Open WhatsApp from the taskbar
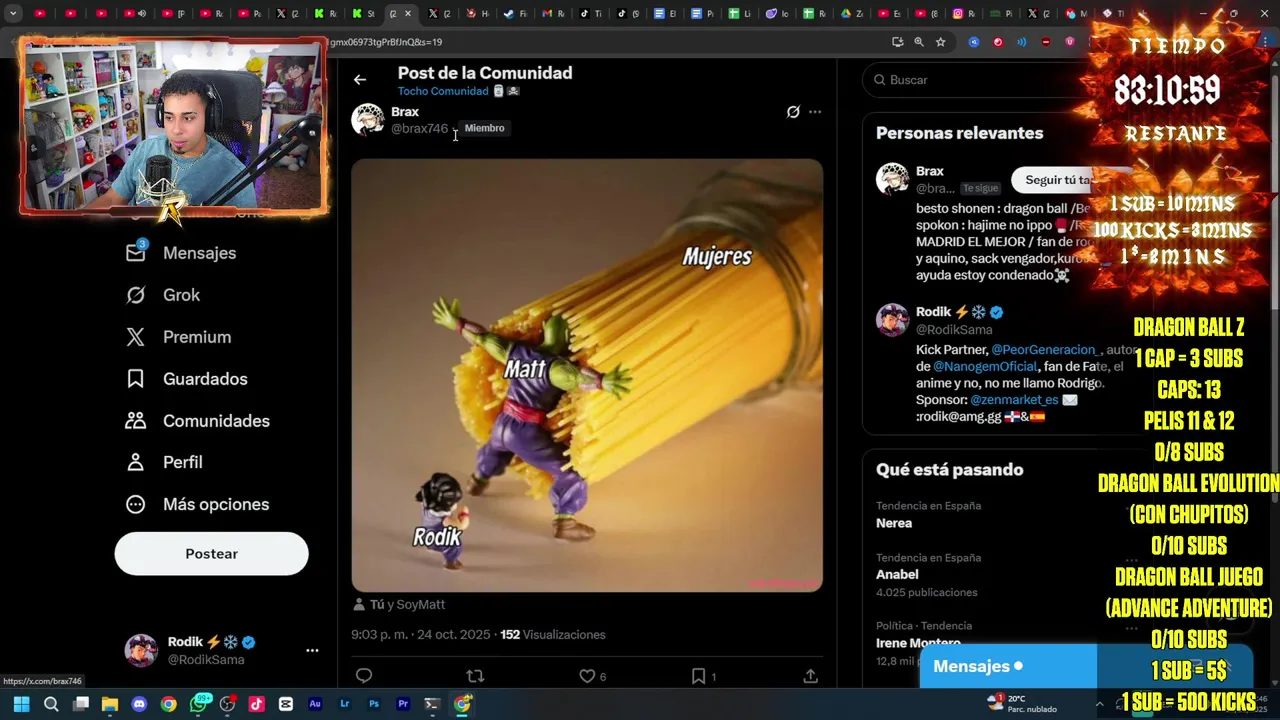The height and width of the screenshot is (720, 1280). click(199, 704)
